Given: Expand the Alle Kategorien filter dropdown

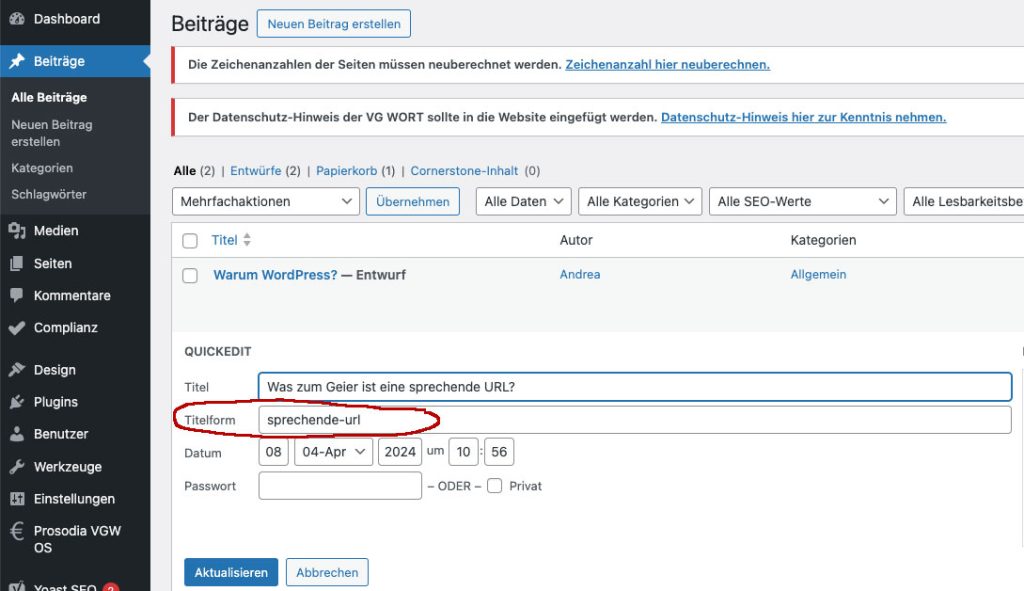Looking at the screenshot, I should pos(640,202).
